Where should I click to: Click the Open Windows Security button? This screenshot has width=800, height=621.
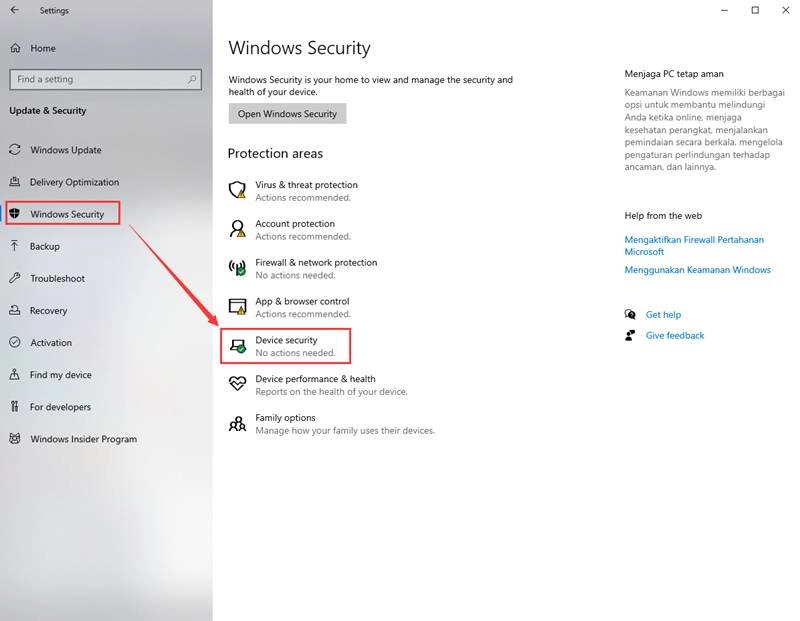point(287,114)
